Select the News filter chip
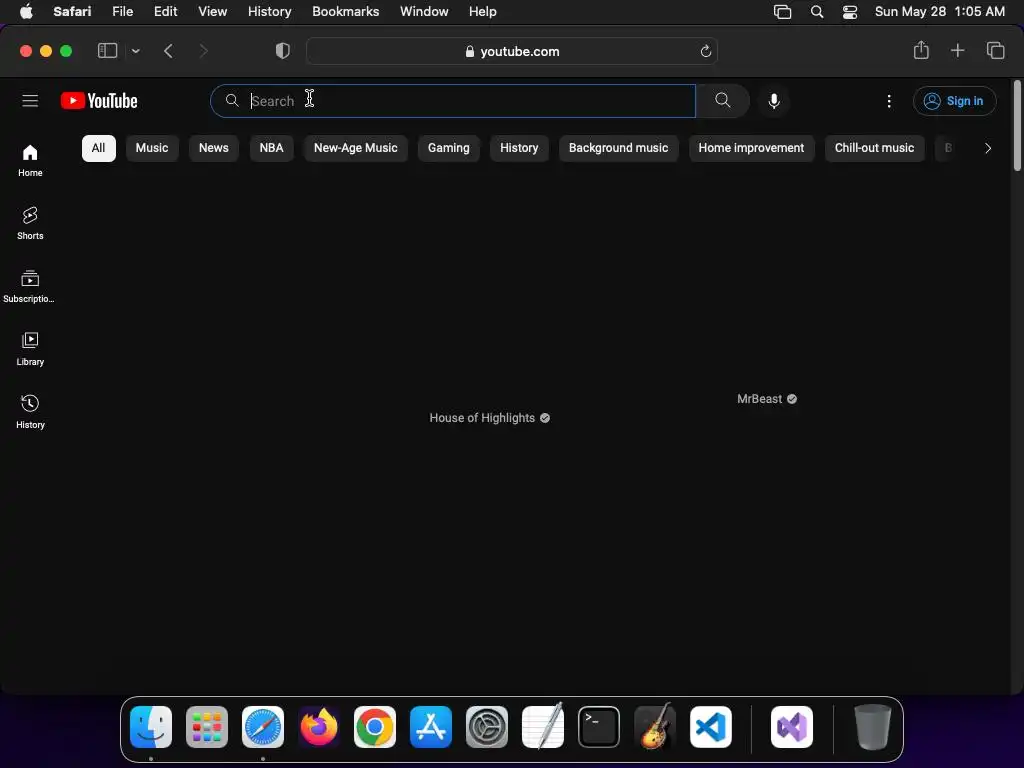Screen dimensions: 1024x768 click(x=214, y=148)
